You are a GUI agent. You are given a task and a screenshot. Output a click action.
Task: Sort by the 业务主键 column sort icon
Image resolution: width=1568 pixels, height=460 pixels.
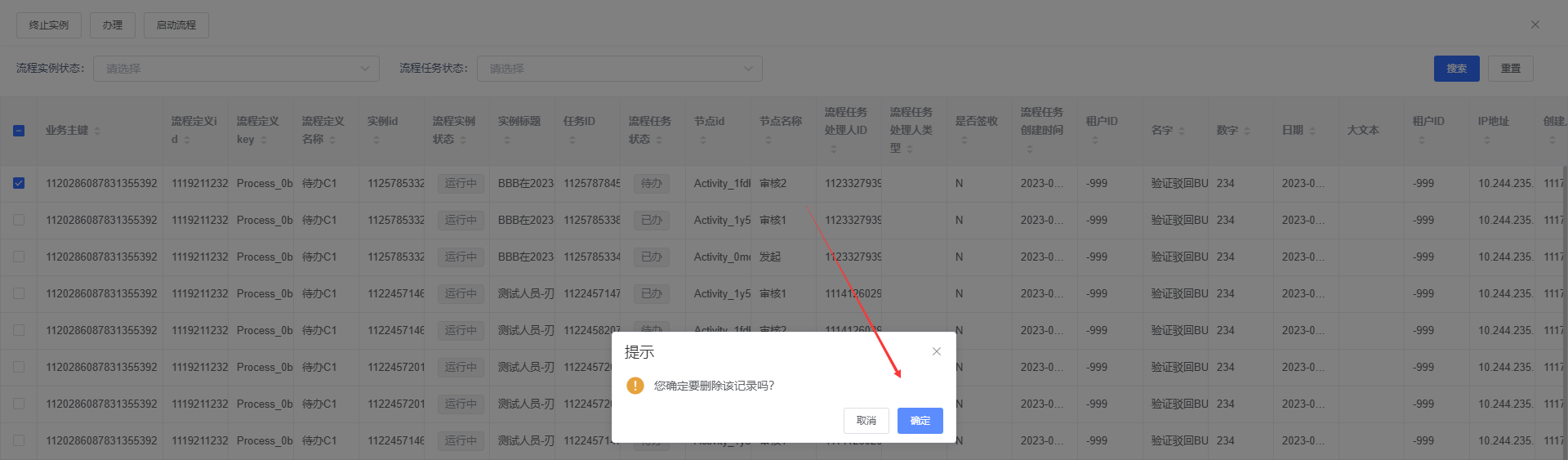click(97, 131)
